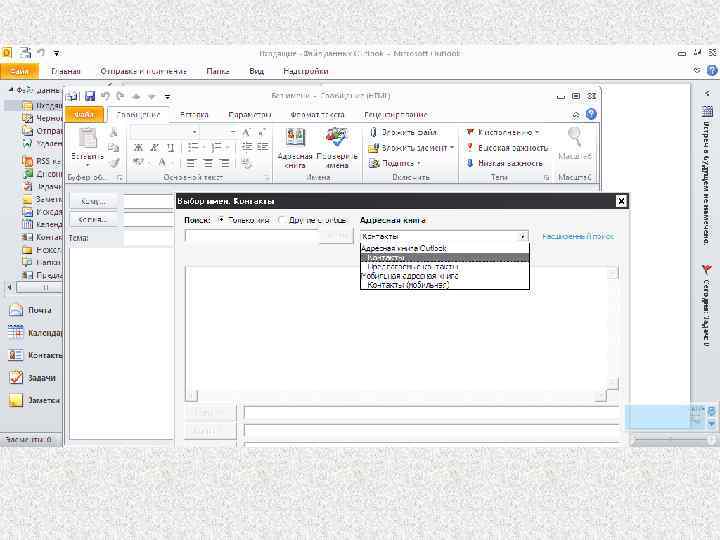The height and width of the screenshot is (540, 720).
Task: Align text left in message ribbon
Action: 191,163
